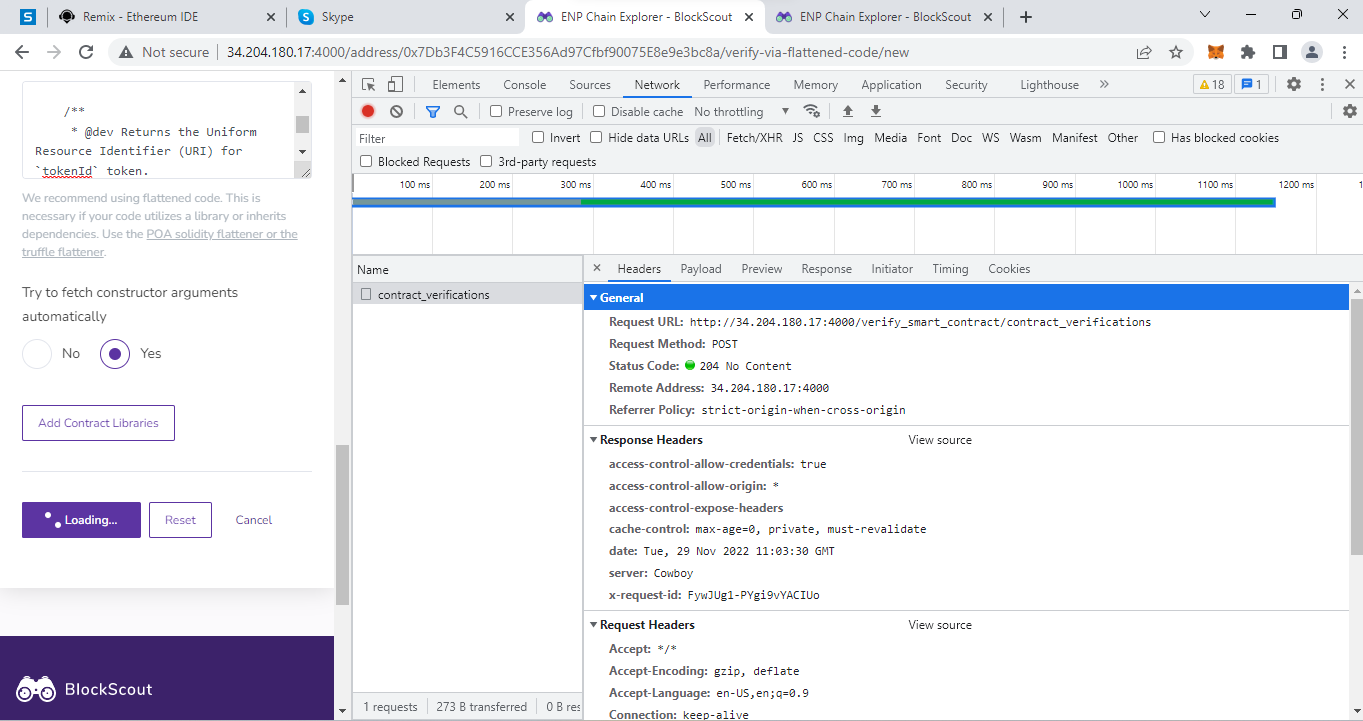Viewport: 1363px width, 721px height.
Task: Toggle the device emulation icon
Action: click(394, 84)
